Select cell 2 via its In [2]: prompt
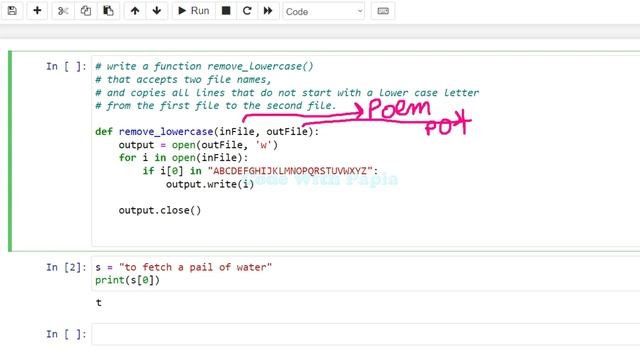The image size is (640, 360). click(x=66, y=267)
